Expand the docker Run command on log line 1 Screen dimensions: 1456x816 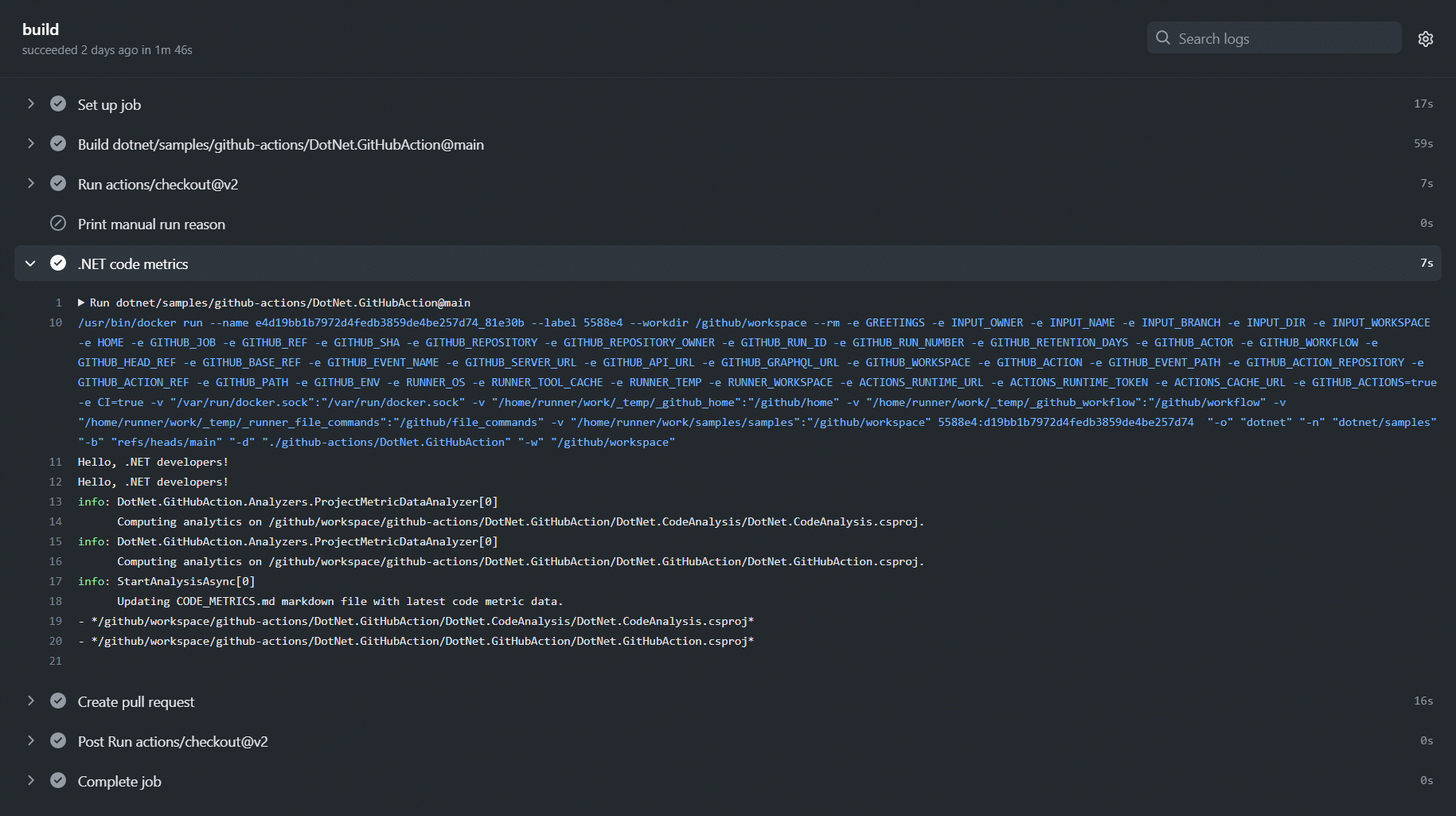[x=80, y=302]
